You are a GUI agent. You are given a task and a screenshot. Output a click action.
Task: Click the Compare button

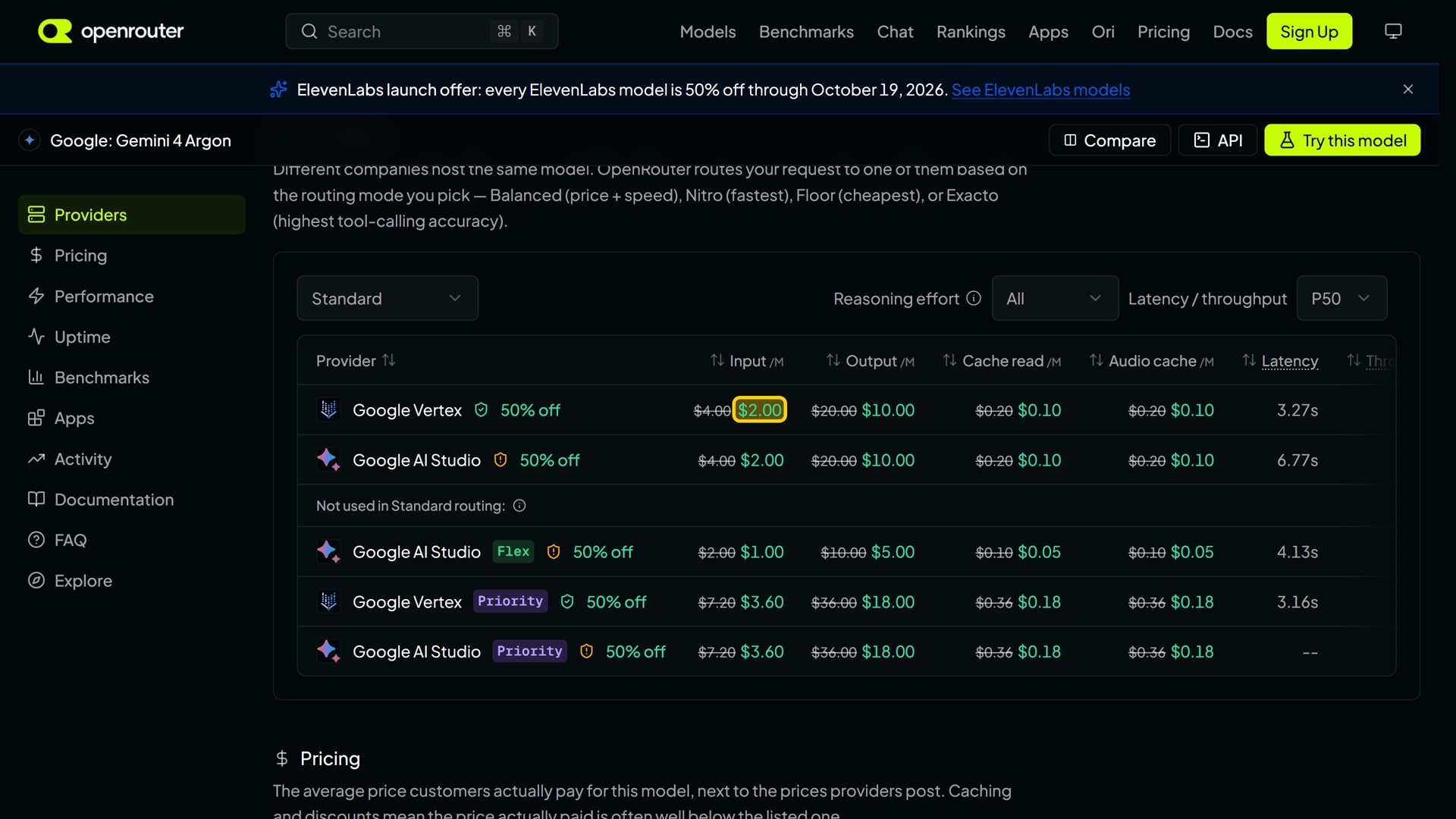click(1109, 140)
